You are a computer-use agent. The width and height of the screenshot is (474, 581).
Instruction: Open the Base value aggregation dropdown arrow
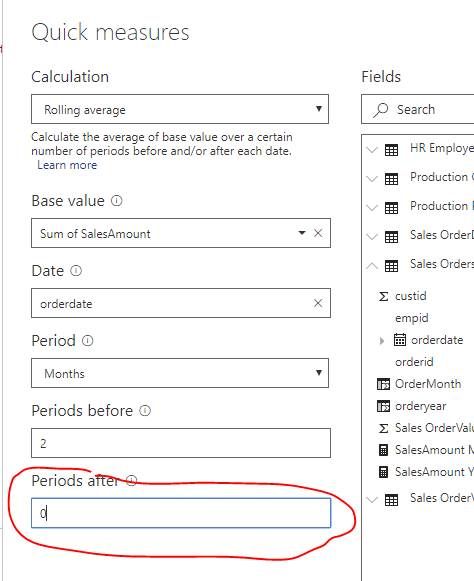tap(302, 233)
